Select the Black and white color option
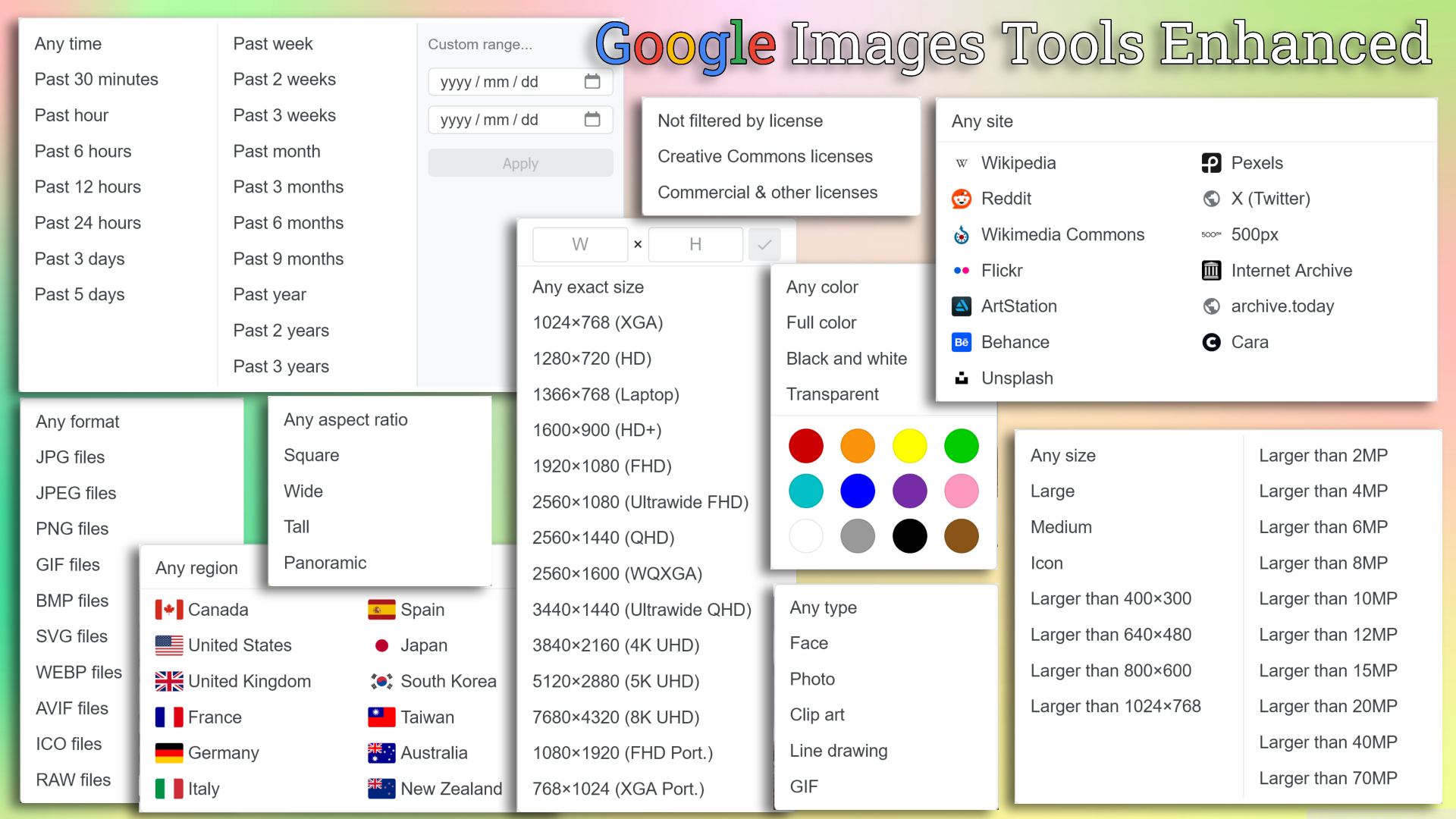 tap(847, 358)
